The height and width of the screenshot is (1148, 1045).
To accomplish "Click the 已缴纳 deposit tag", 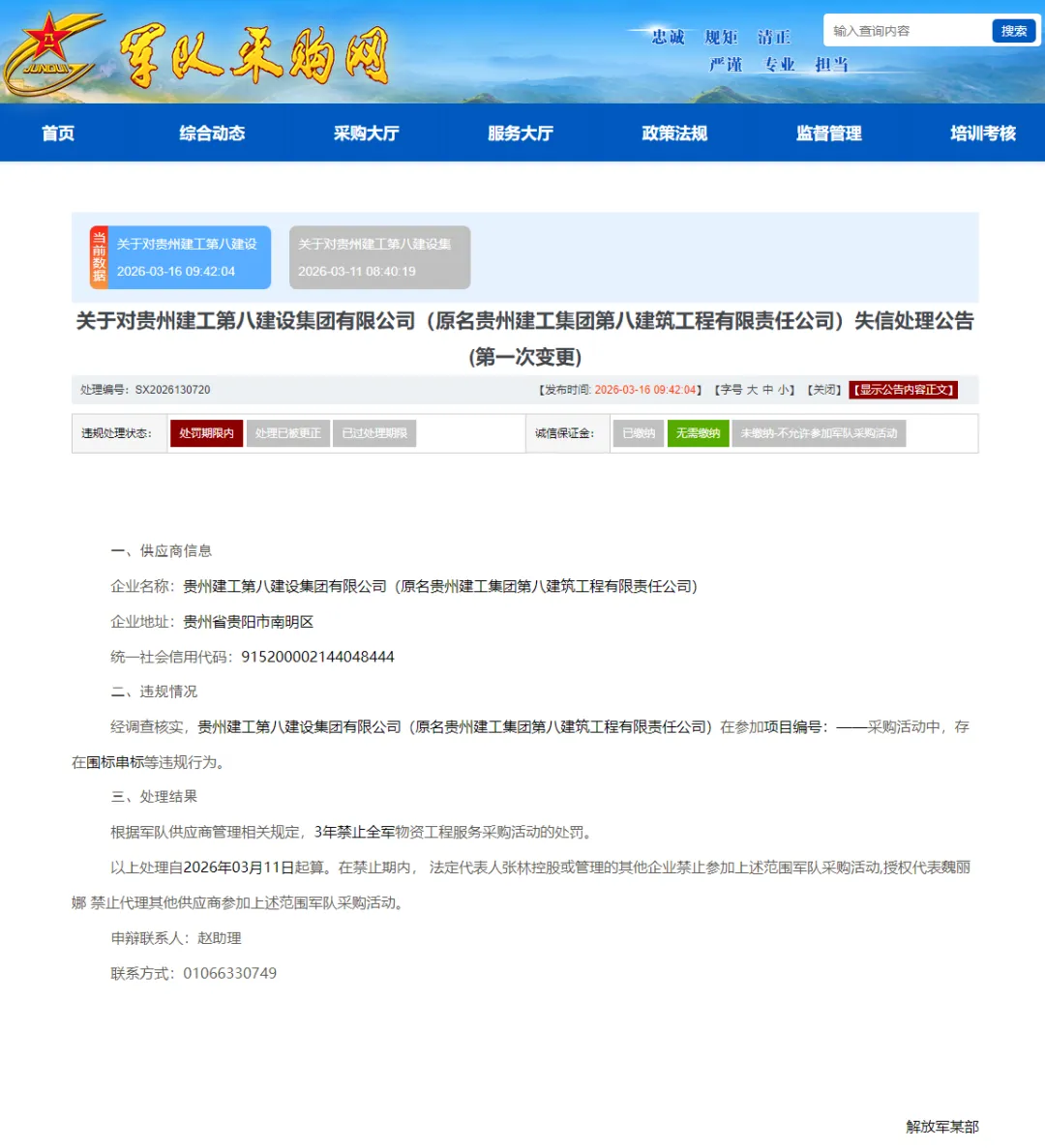I will 639,433.
